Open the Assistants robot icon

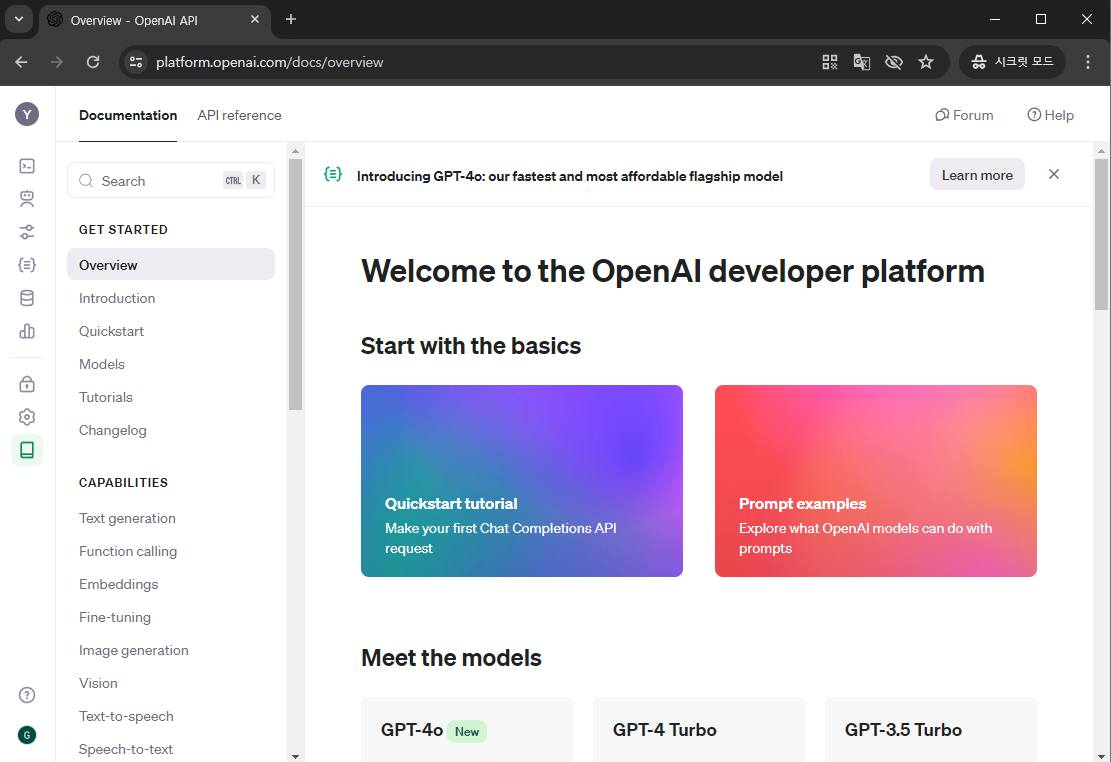click(27, 199)
